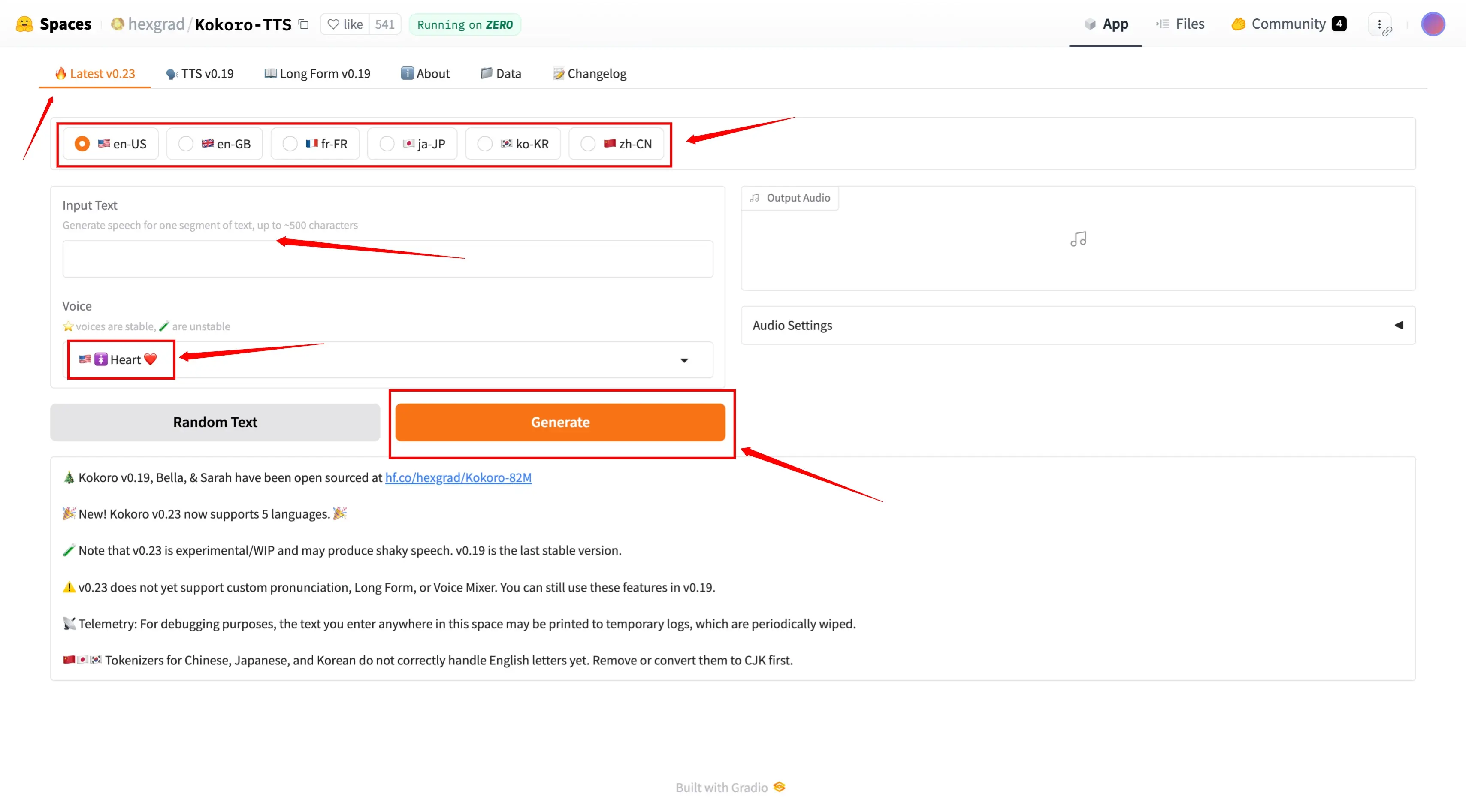Click the hf.co/hexgrad/Kokoro-82M link
This screenshot has width=1466, height=812.
tap(458, 477)
